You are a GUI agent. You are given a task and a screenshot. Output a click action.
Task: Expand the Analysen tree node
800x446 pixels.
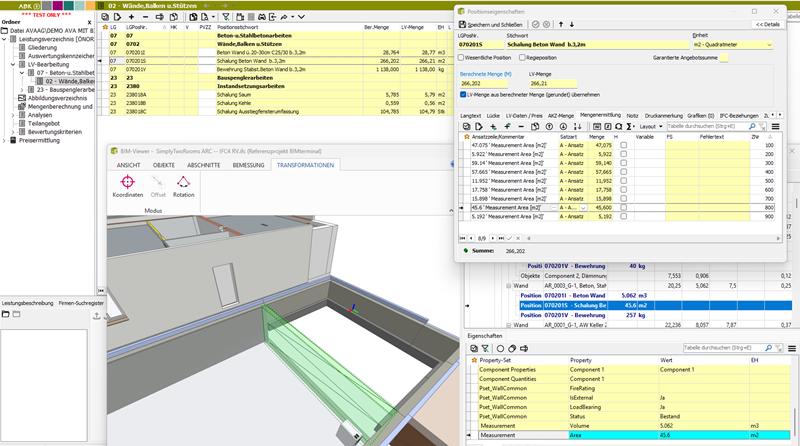pos(12,115)
